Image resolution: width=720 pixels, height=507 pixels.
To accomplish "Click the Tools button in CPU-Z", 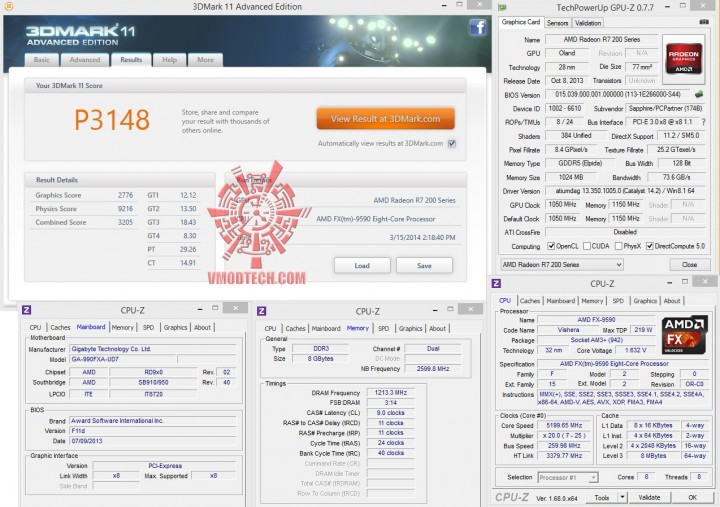I will coord(601,497).
